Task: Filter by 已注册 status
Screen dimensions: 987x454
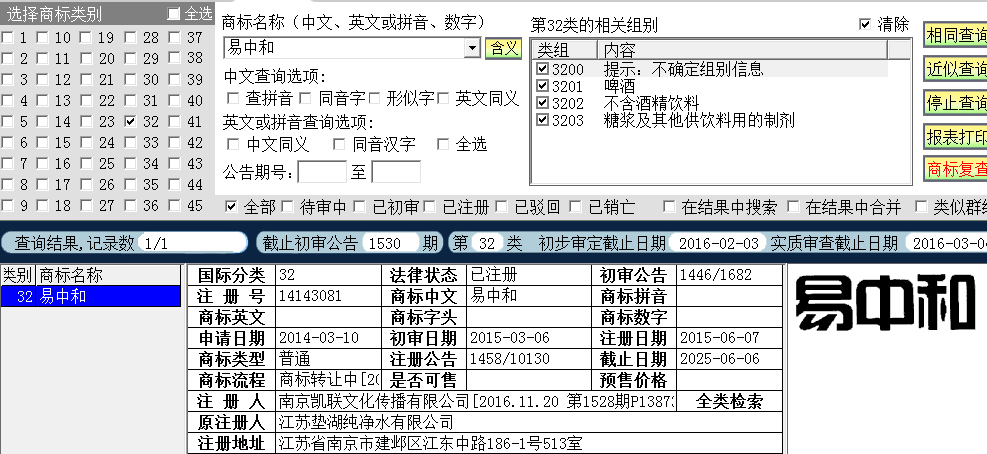Action: point(430,207)
